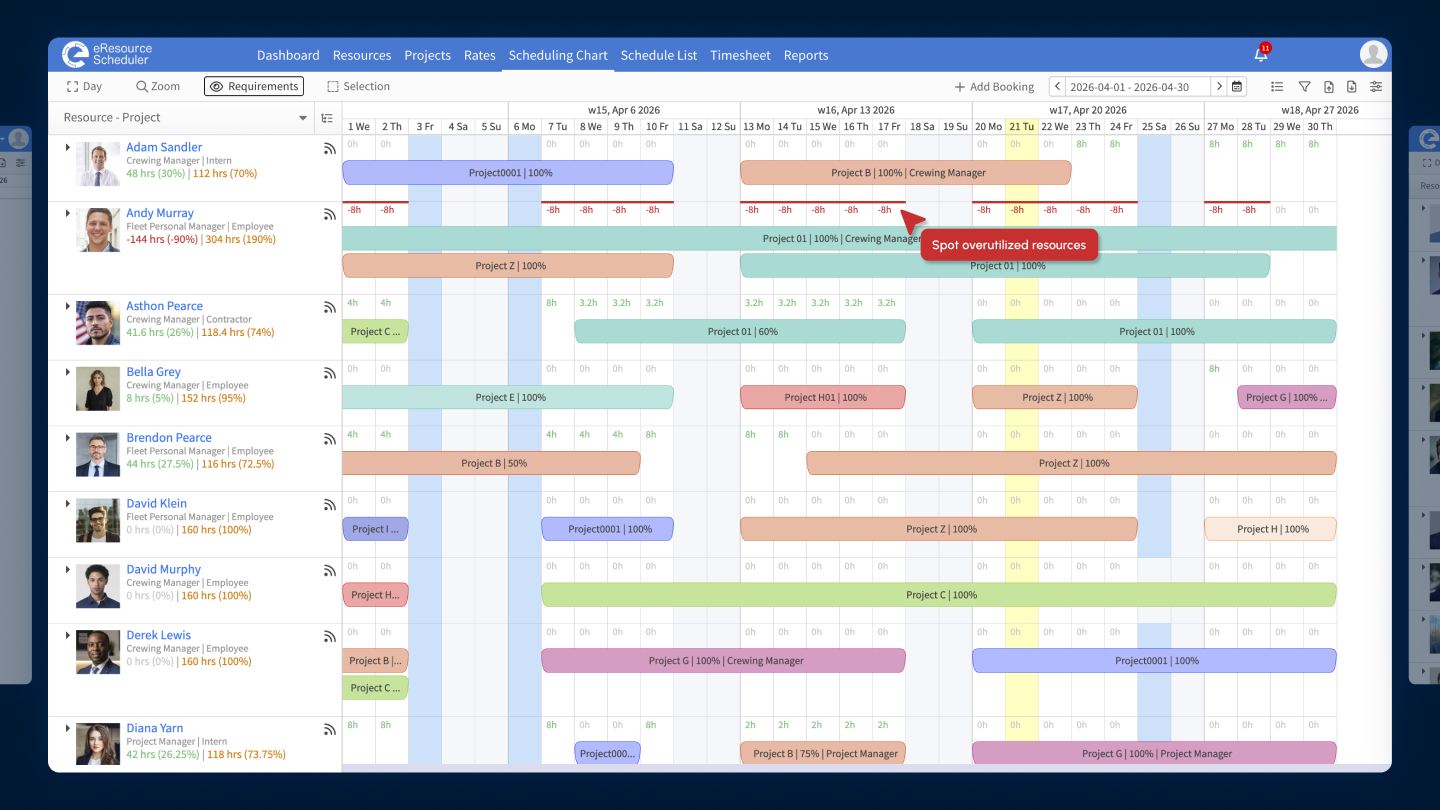Click the Zoom magnifier tool
Viewport: 1440px width, 810px height.
coord(158,87)
